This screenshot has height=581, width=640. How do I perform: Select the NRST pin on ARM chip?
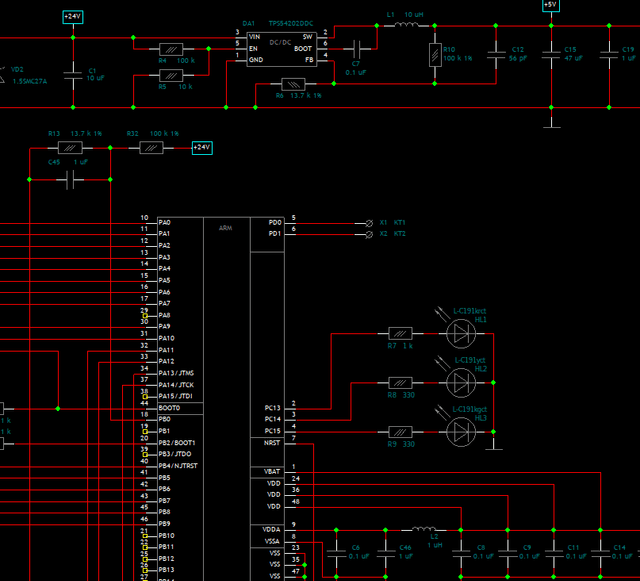272,440
